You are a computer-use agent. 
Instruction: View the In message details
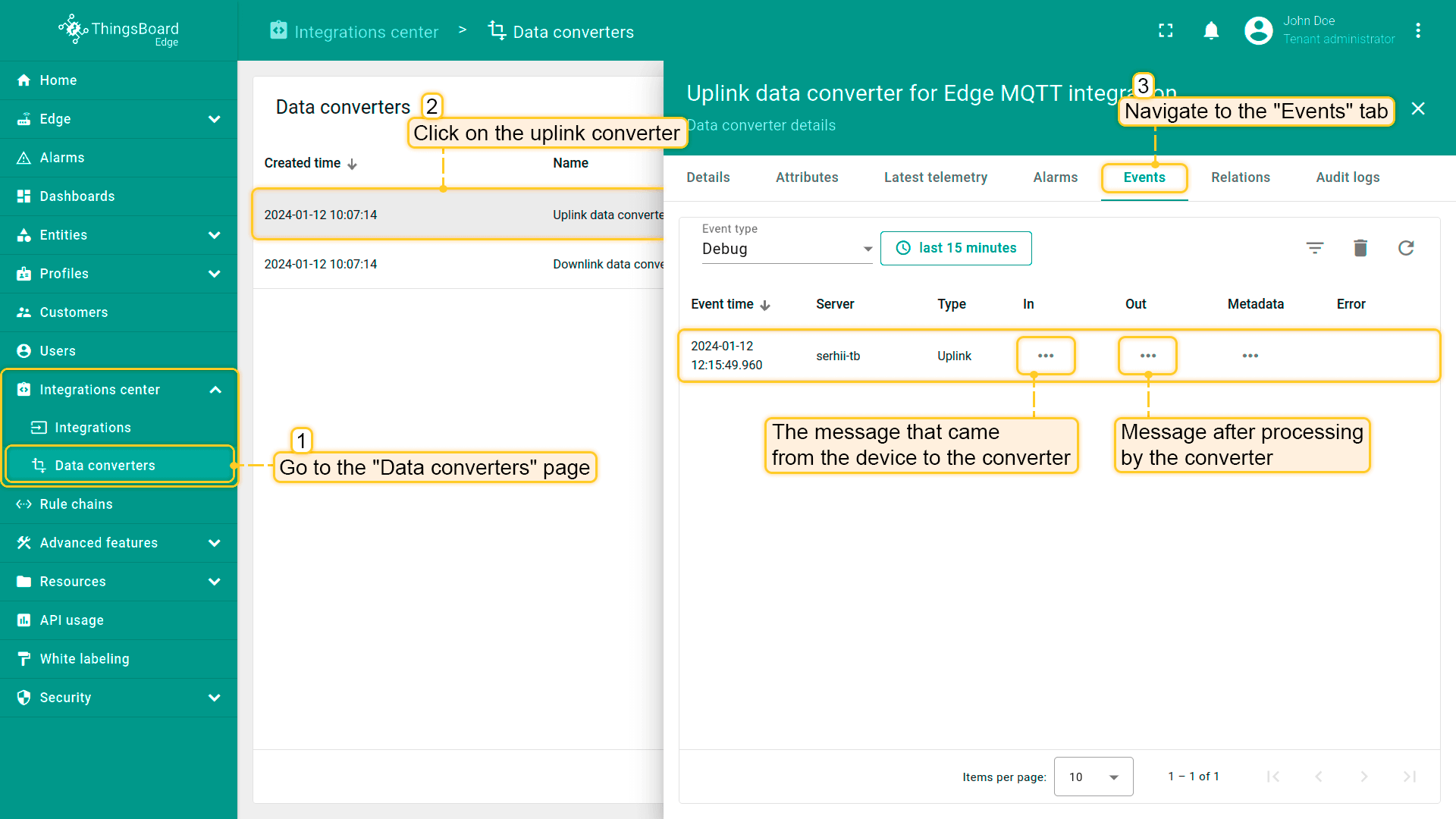tap(1045, 356)
